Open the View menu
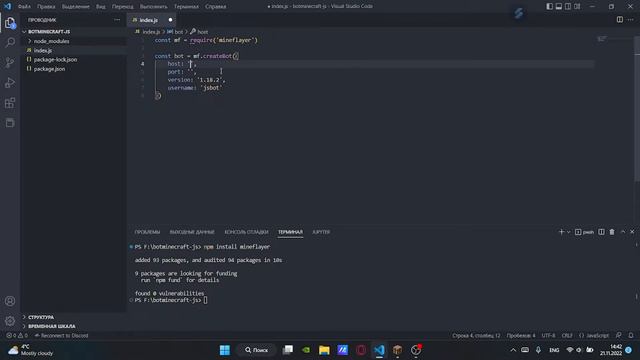The width and height of the screenshot is (640, 360). pyautogui.click(x=100, y=7)
